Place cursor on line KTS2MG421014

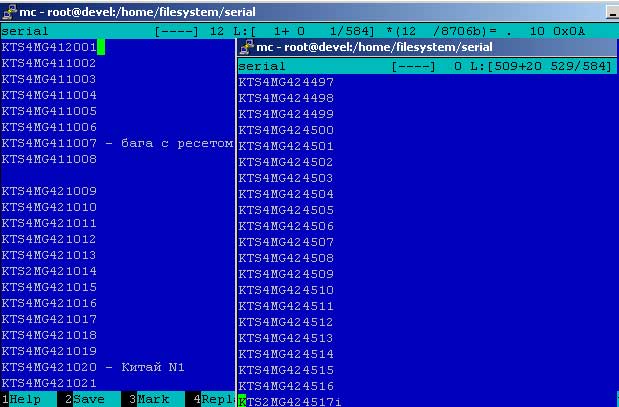[x=49, y=271]
